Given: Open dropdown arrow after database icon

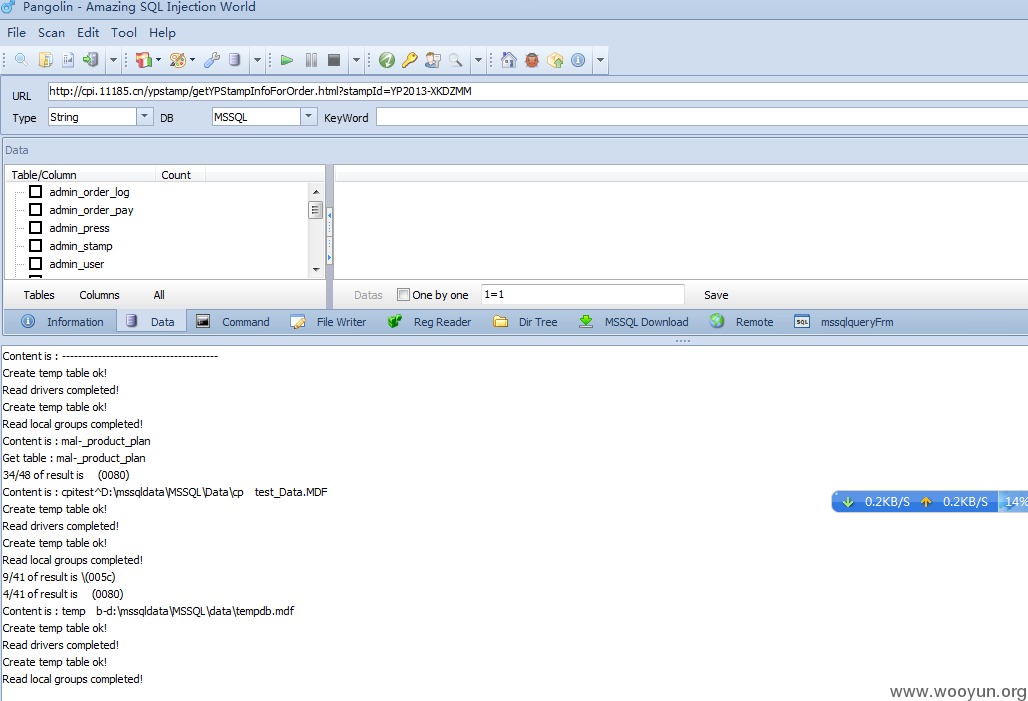Looking at the screenshot, I should [x=257, y=60].
